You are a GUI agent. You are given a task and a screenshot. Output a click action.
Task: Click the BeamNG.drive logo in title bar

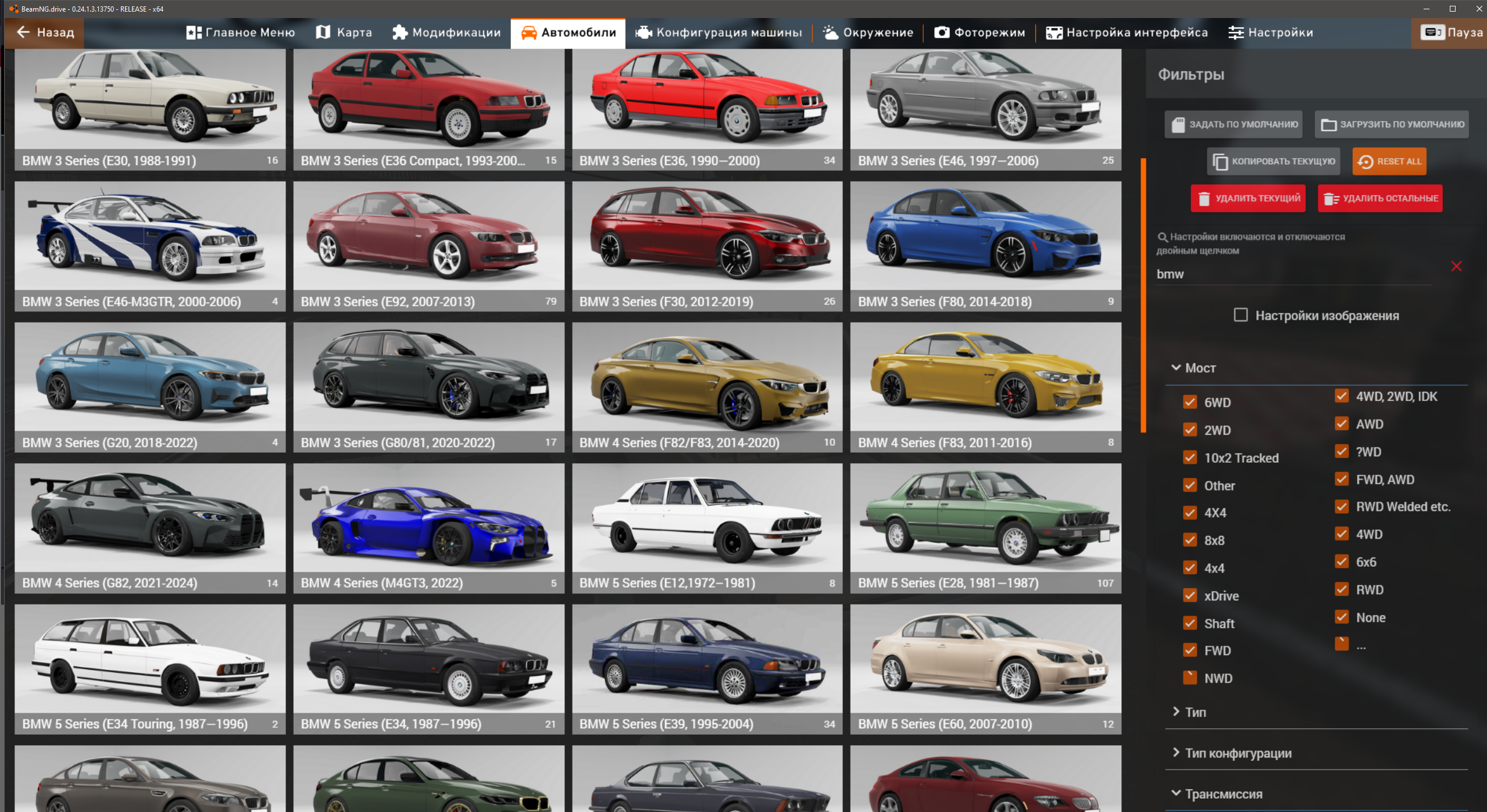point(13,9)
